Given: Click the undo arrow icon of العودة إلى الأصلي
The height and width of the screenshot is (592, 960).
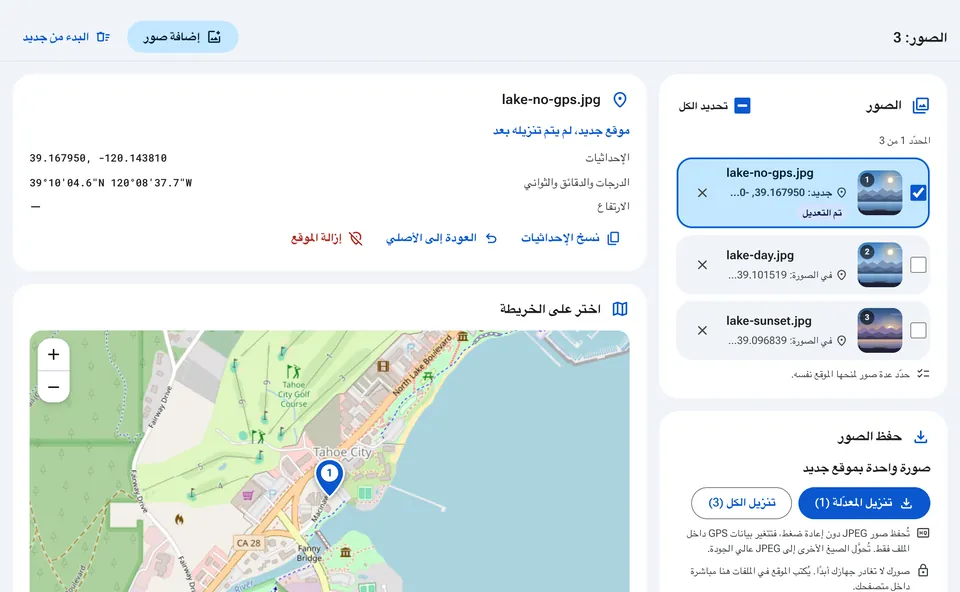Looking at the screenshot, I should coord(491,238).
